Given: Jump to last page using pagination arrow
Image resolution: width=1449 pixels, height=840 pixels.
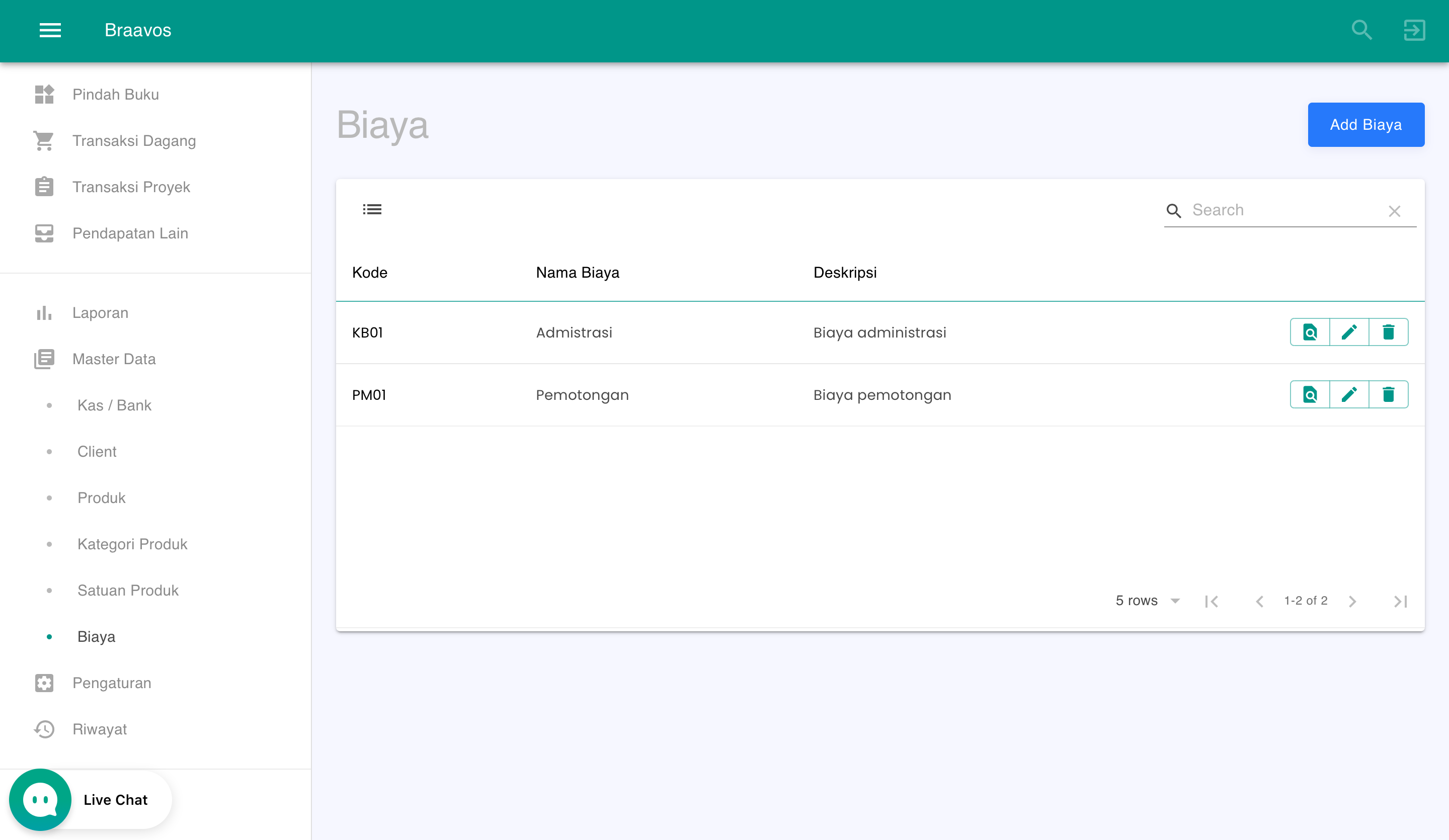Looking at the screenshot, I should click(x=1401, y=600).
